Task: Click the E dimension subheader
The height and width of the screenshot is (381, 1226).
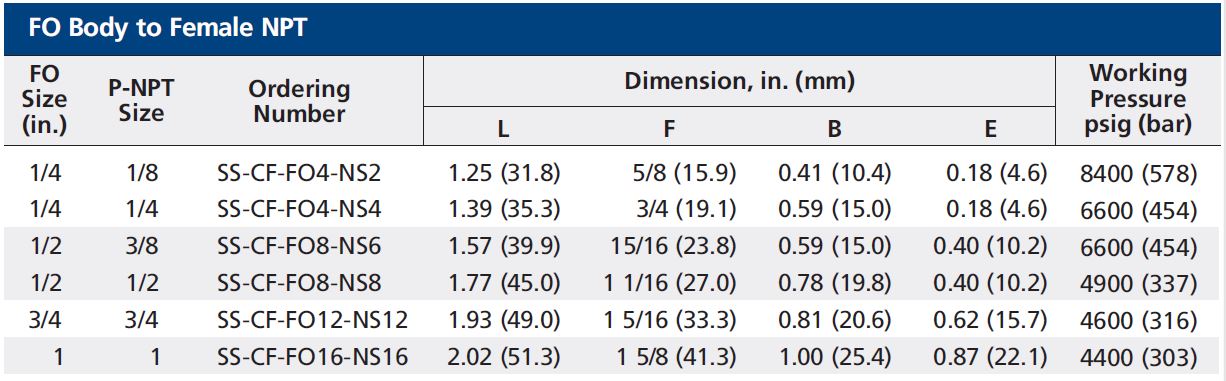Action: click(990, 128)
